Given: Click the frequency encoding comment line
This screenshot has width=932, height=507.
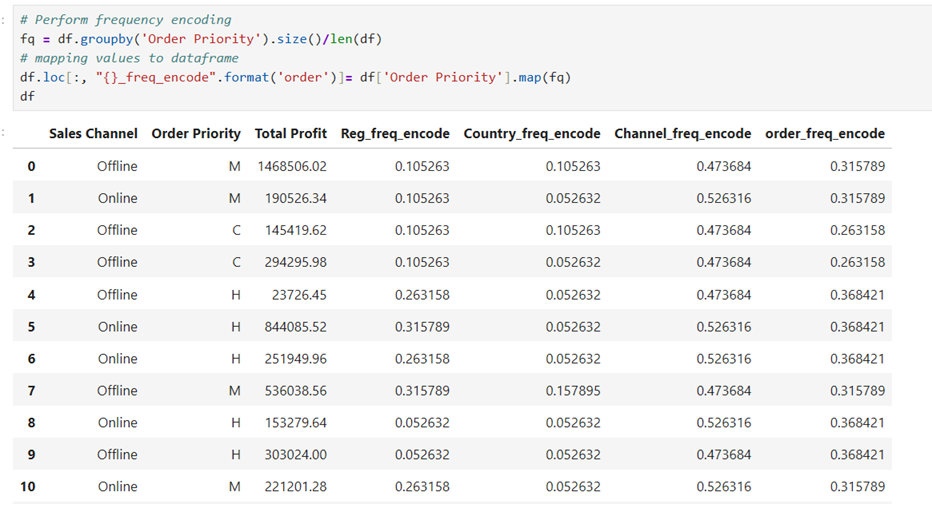Looking at the screenshot, I should [125, 20].
